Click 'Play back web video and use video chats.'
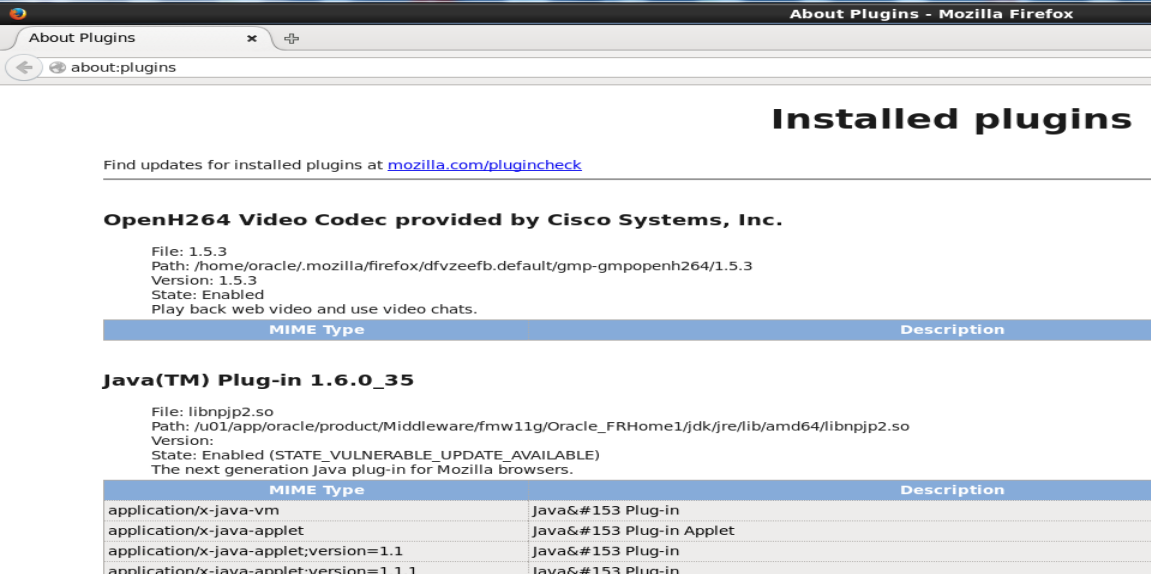Screen dimensions: 1151x574 click(314, 309)
